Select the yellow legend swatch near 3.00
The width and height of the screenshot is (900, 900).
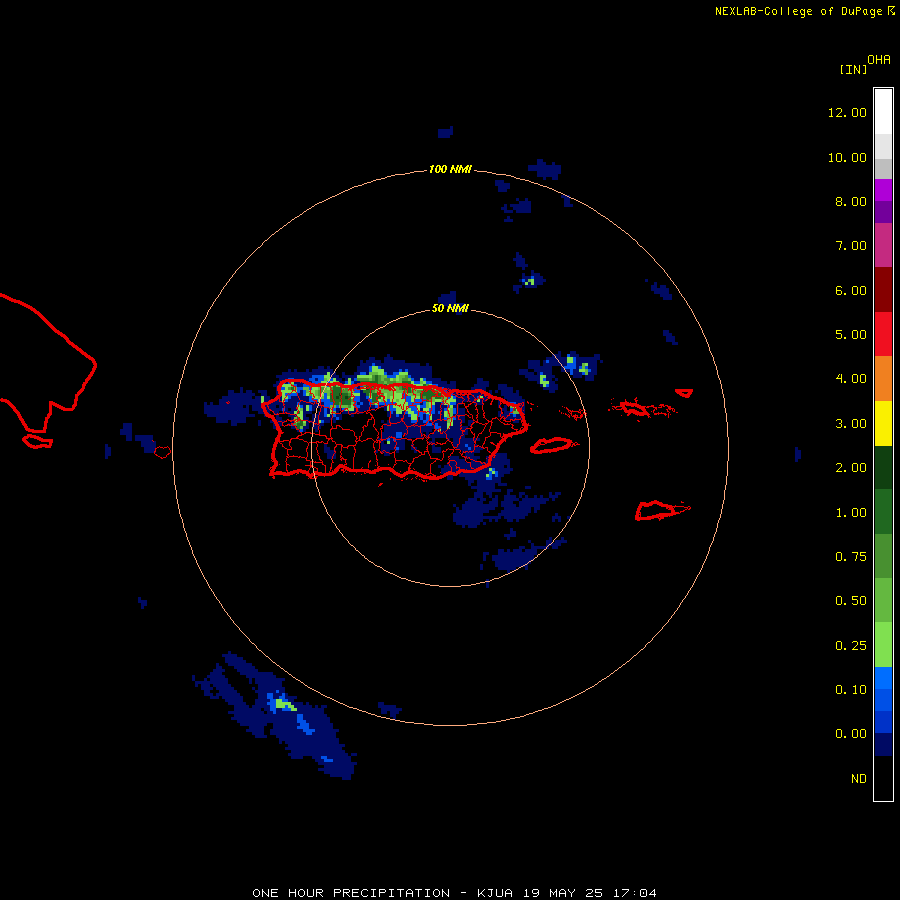point(883,423)
